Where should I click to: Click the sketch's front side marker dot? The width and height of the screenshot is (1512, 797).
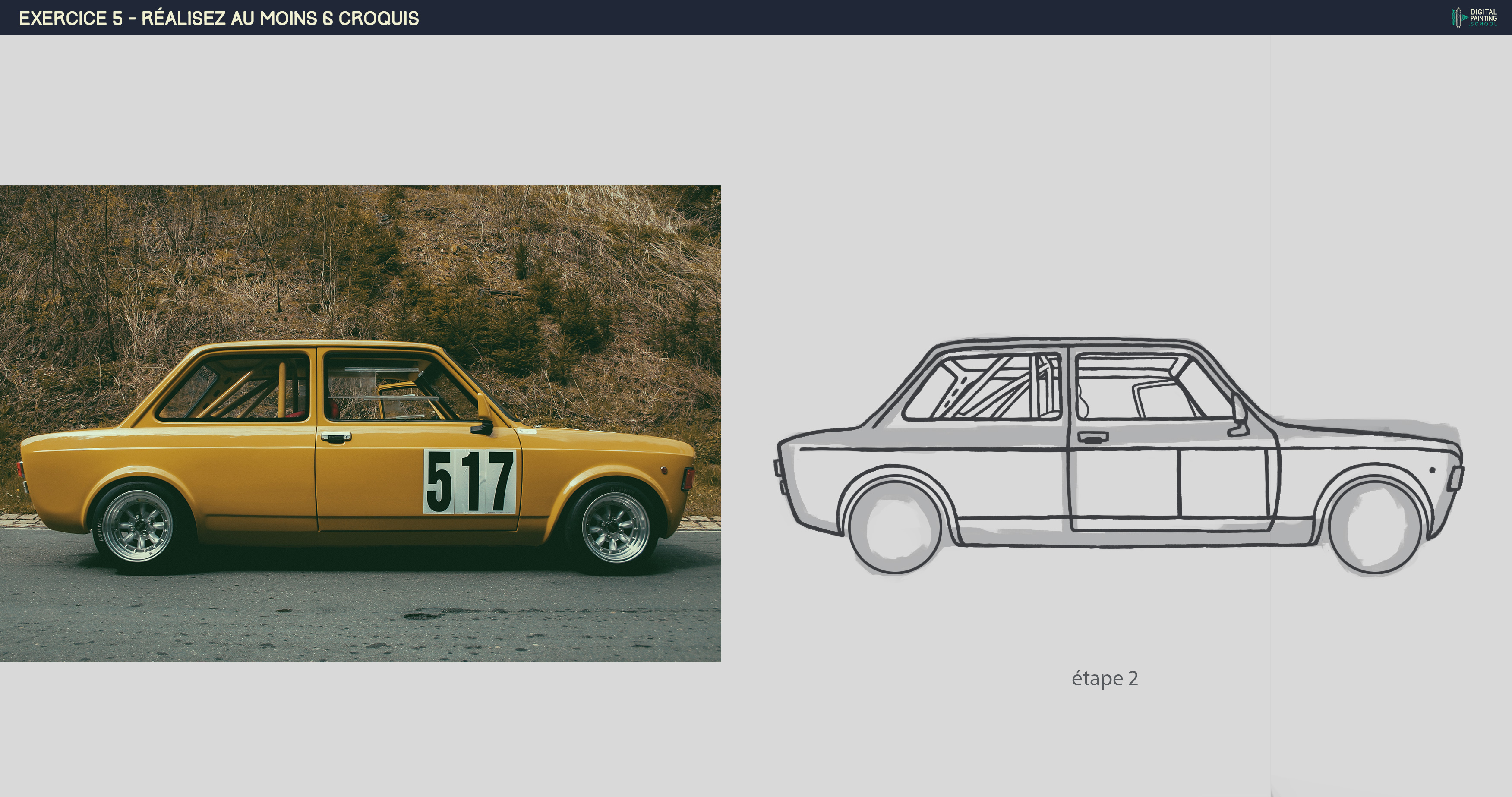[x=1432, y=470]
